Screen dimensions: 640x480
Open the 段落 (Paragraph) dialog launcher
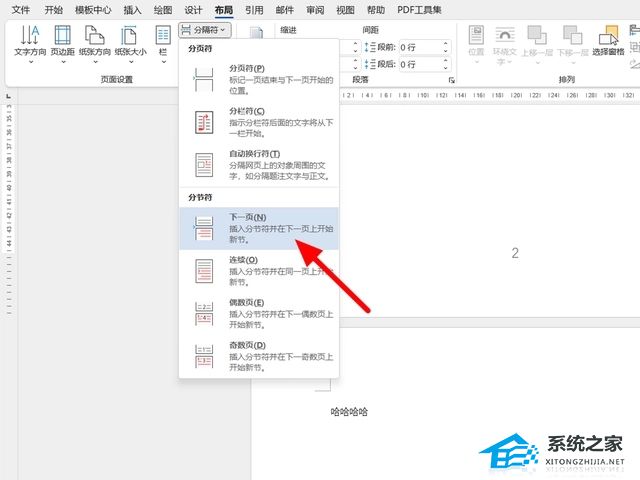click(x=452, y=79)
